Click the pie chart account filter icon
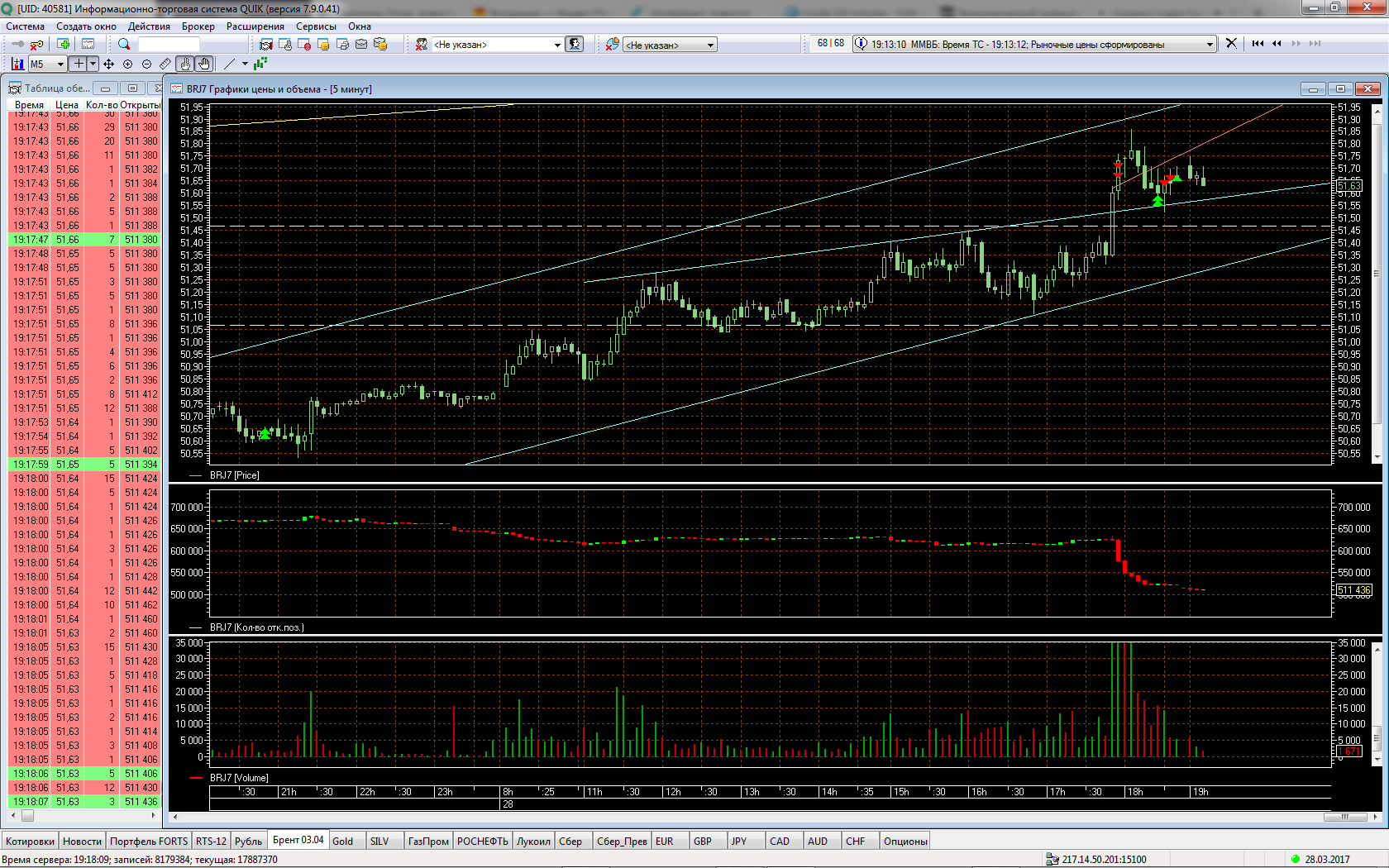1389x868 pixels. click(612, 44)
